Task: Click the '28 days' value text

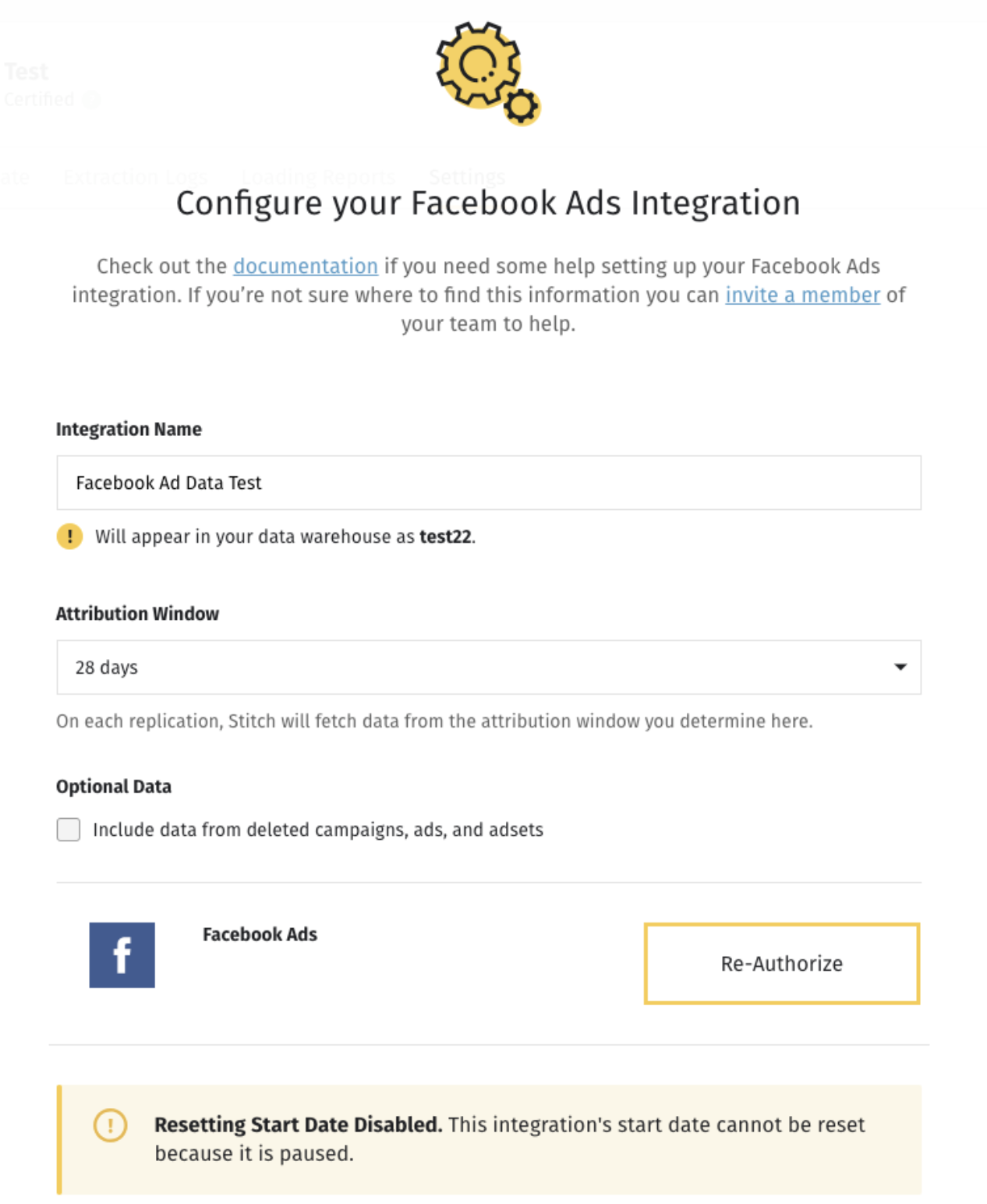Action: (x=106, y=668)
